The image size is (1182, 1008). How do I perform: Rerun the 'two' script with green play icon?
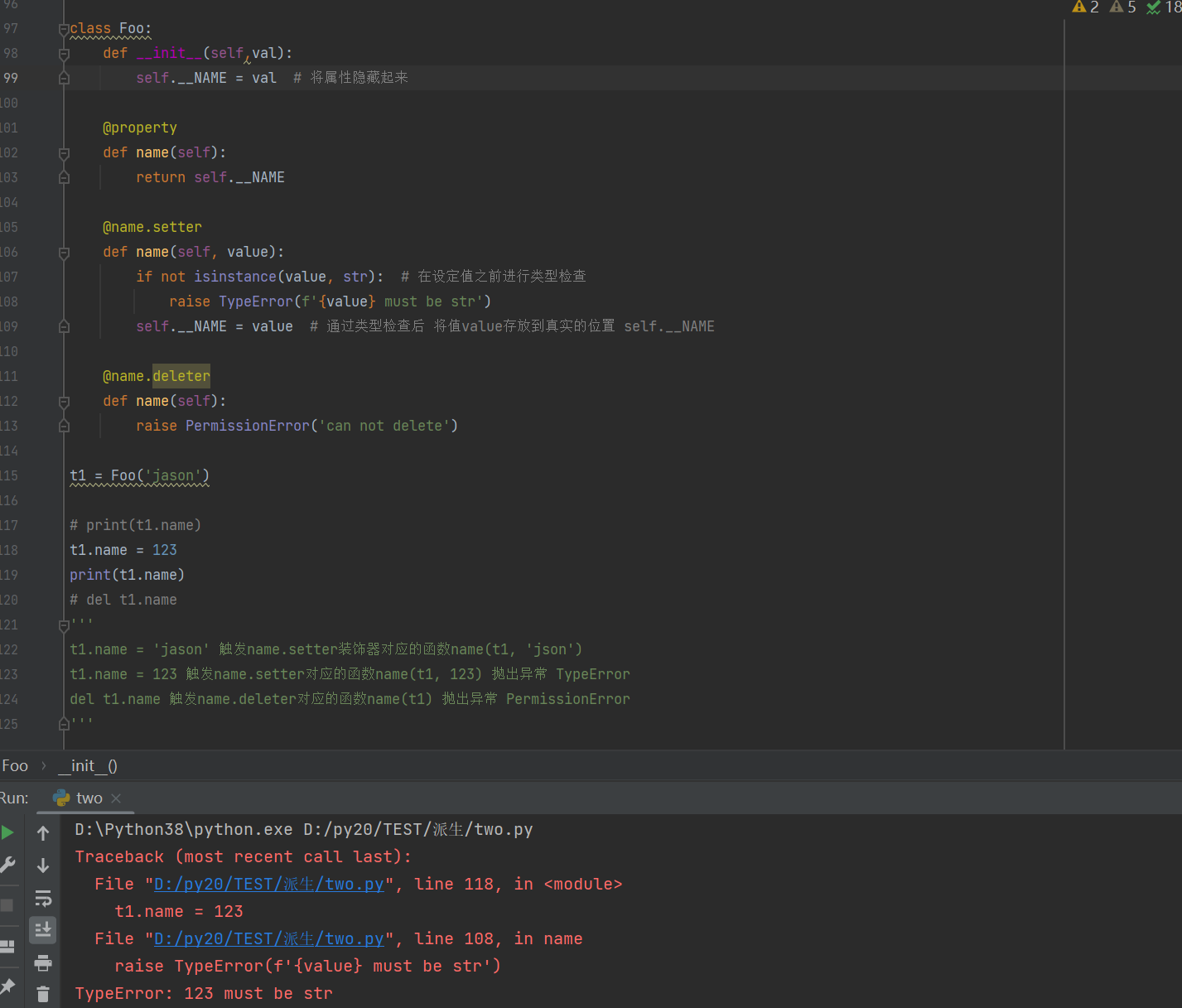(7, 832)
